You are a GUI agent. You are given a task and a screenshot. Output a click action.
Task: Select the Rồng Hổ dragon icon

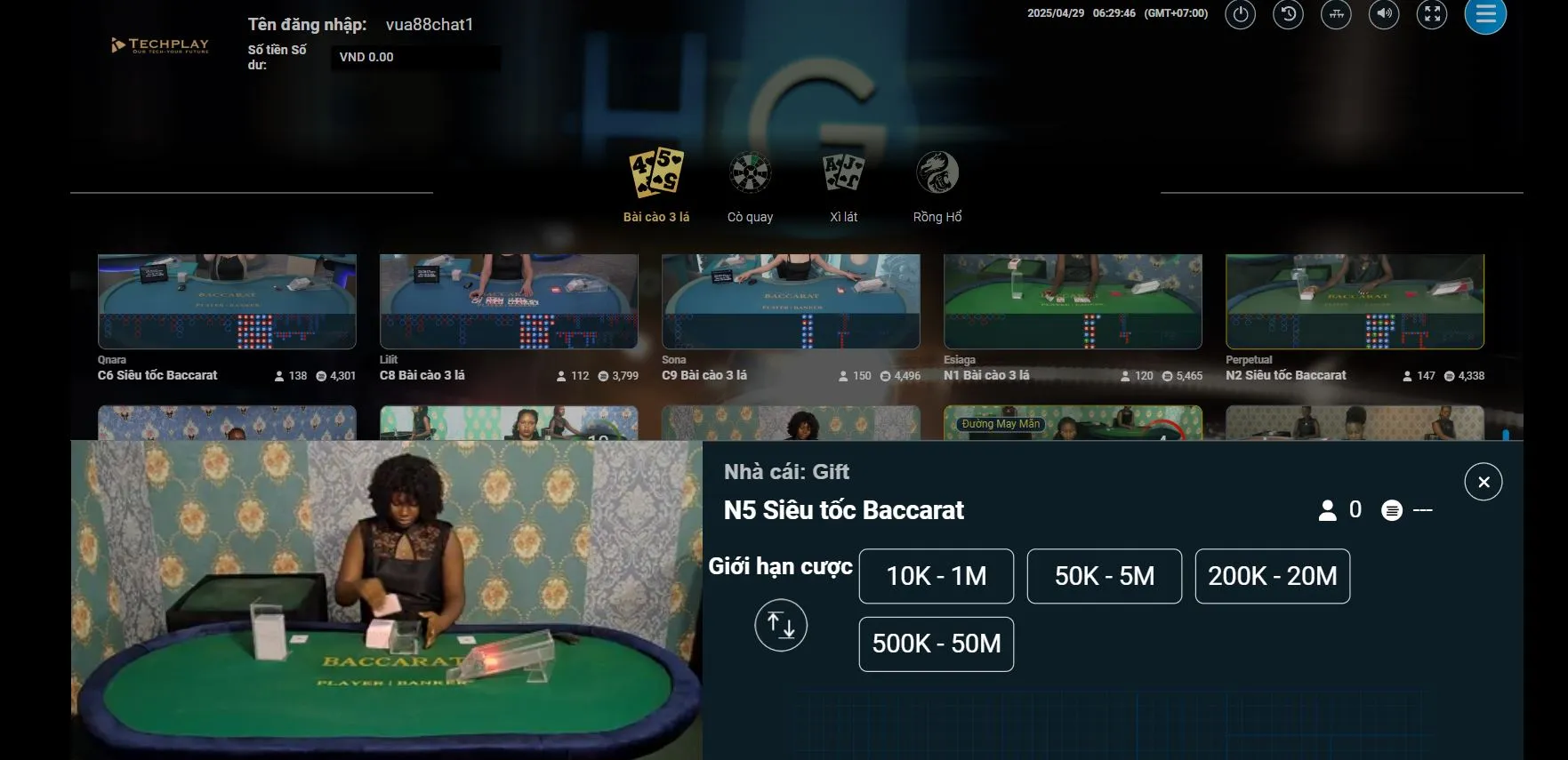937,186
